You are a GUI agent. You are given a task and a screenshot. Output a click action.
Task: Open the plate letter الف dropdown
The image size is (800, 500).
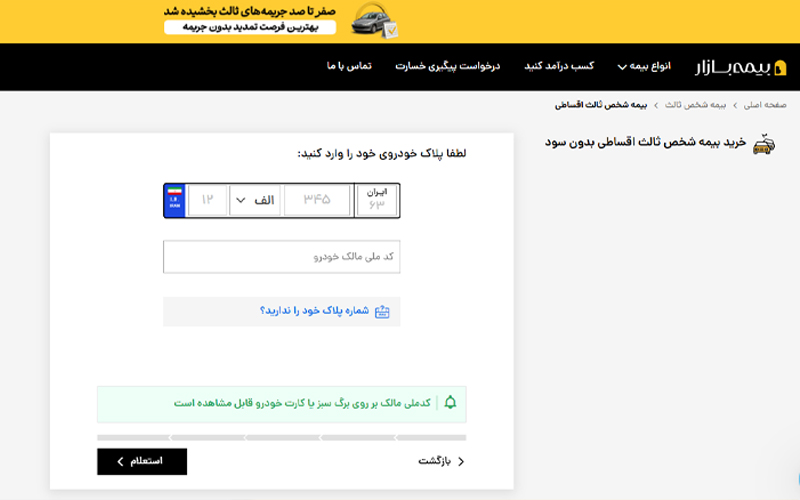254,200
